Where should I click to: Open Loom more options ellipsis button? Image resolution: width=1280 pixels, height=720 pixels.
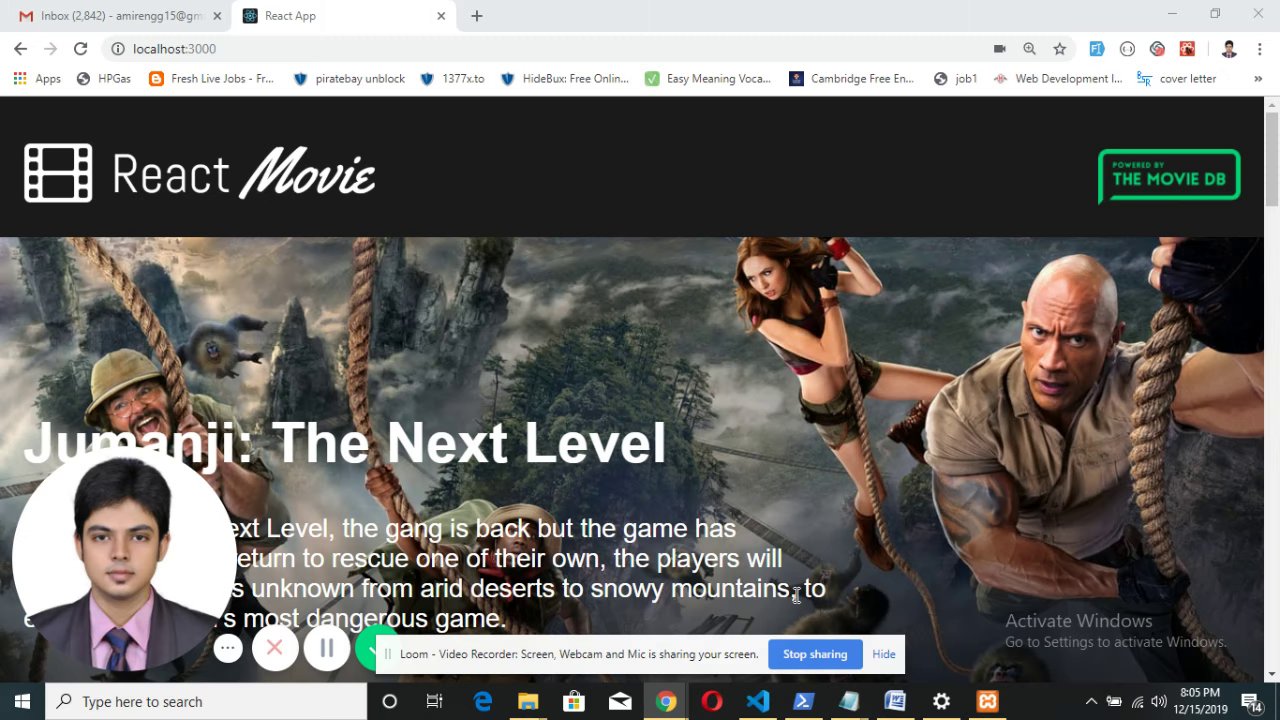tap(228, 648)
